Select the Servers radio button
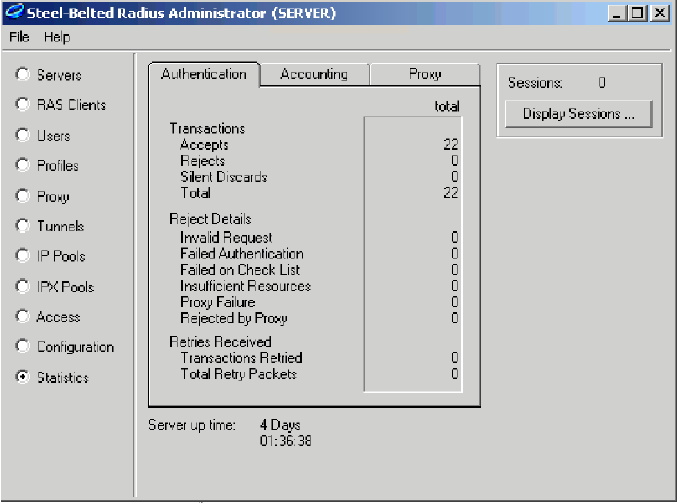Viewport: 677px width, 503px height. pos(22,74)
